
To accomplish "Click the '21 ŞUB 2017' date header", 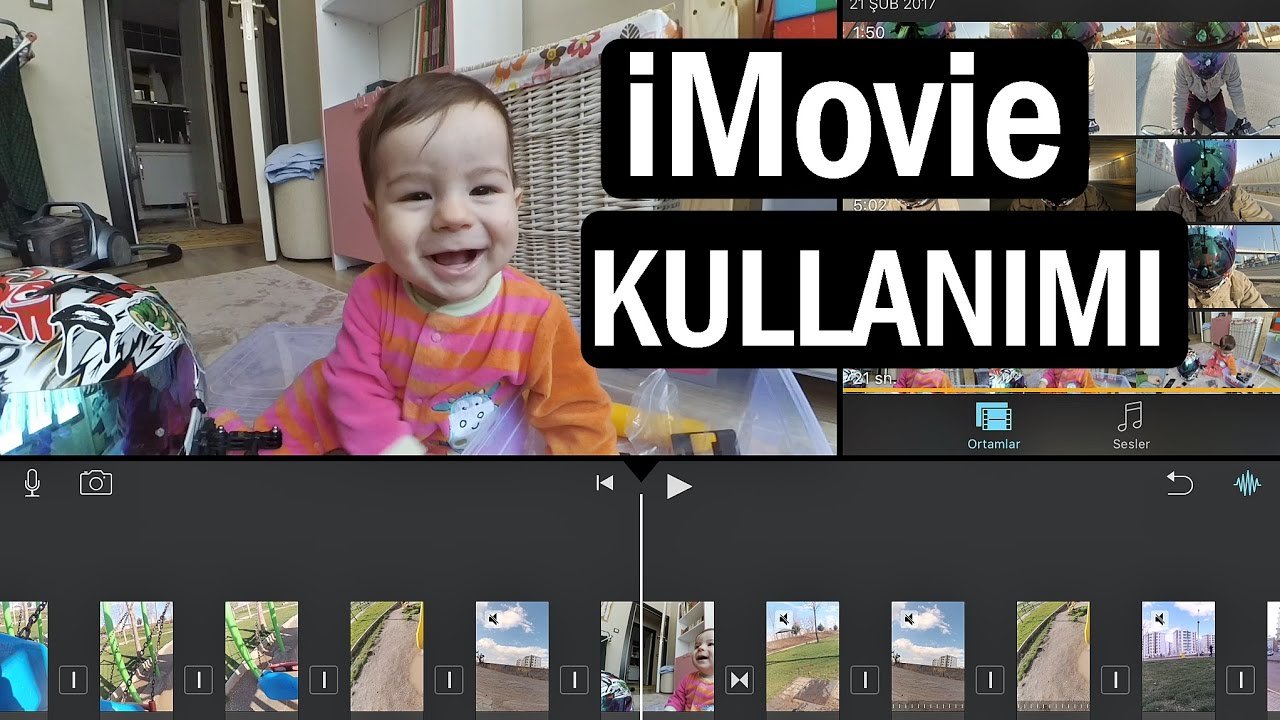I will tap(893, 6).
